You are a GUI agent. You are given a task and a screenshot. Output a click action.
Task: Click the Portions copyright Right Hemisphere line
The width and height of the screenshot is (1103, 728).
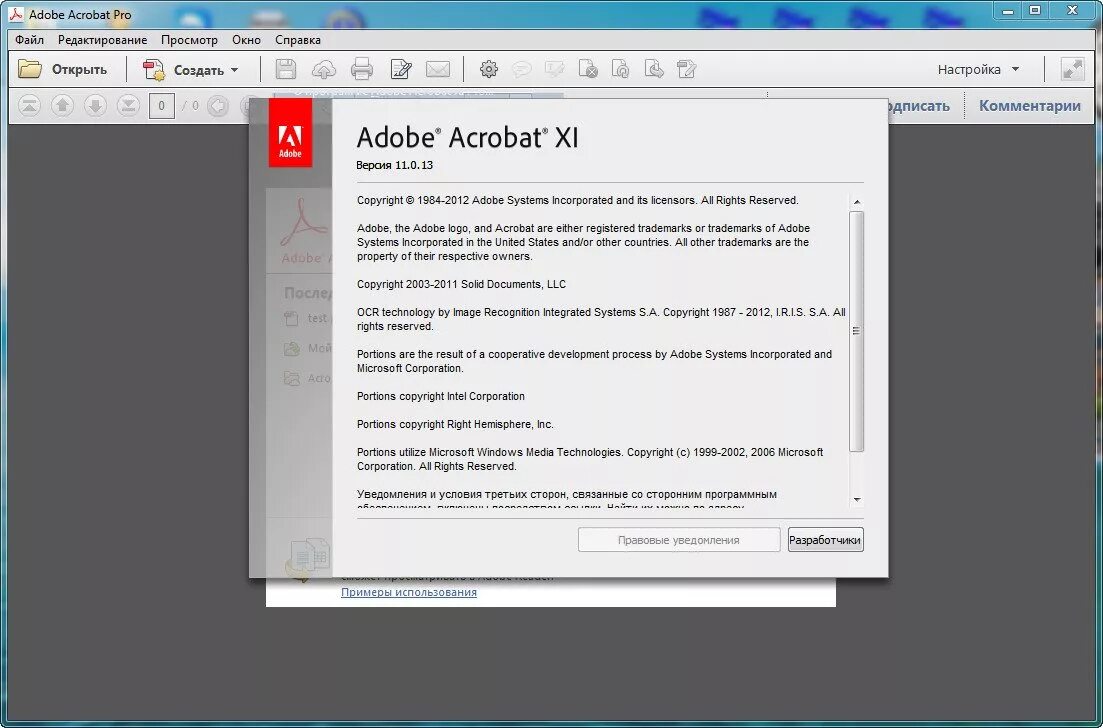[x=455, y=425]
